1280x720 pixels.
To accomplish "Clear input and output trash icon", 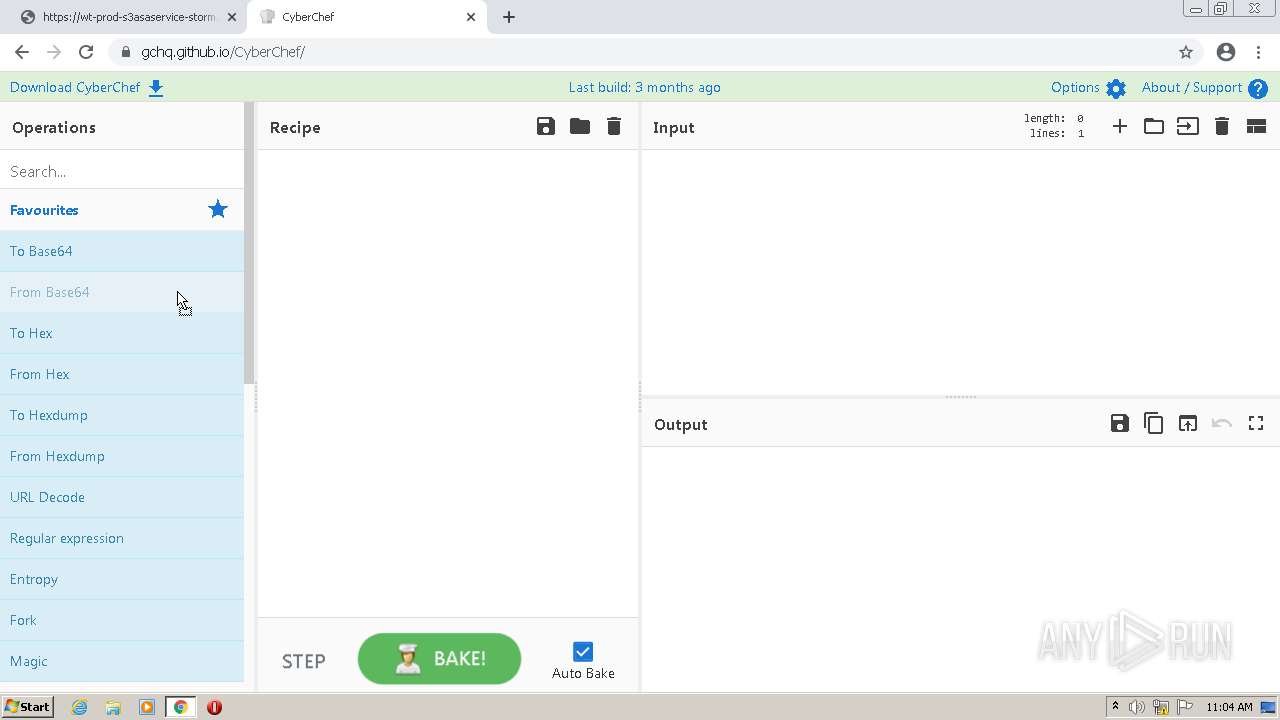I will pos(1222,126).
